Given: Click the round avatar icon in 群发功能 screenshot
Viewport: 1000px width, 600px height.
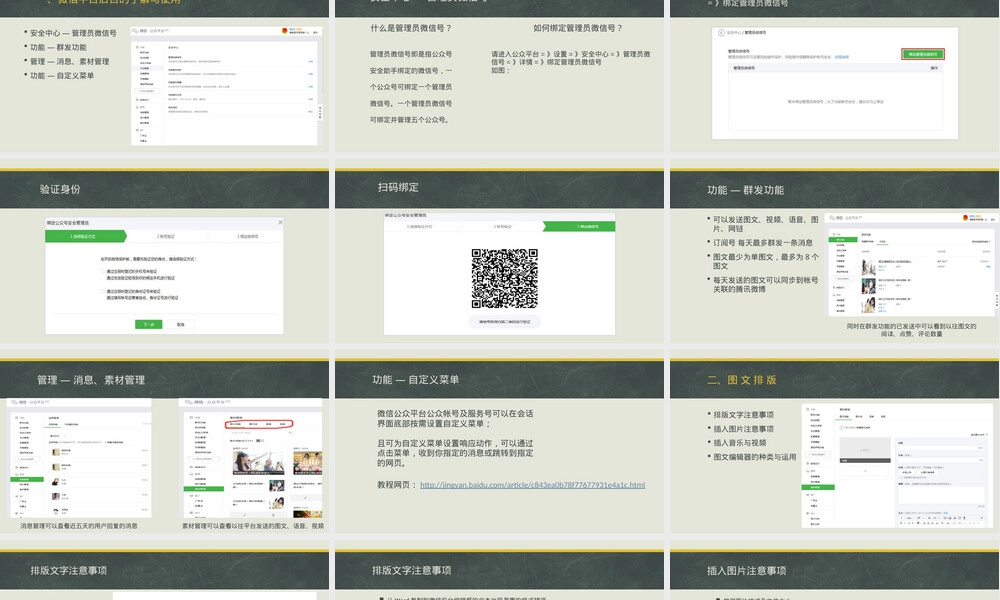Looking at the screenshot, I should click(x=966, y=218).
